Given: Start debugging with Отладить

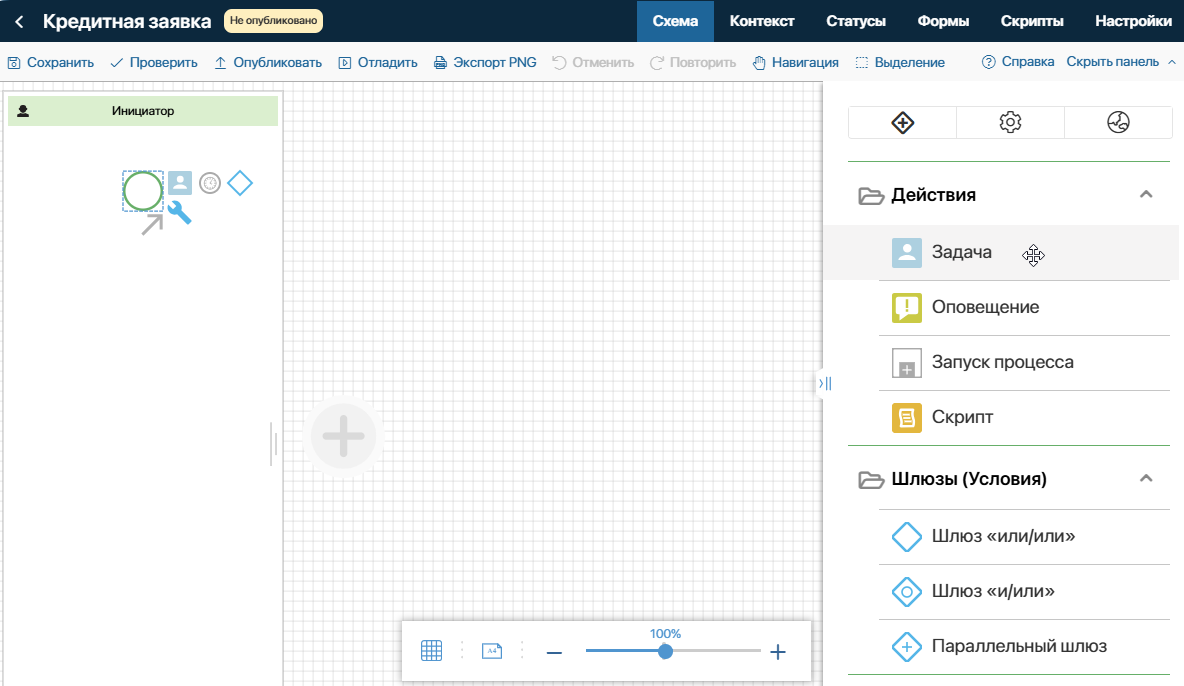Looking at the screenshot, I should (378, 63).
